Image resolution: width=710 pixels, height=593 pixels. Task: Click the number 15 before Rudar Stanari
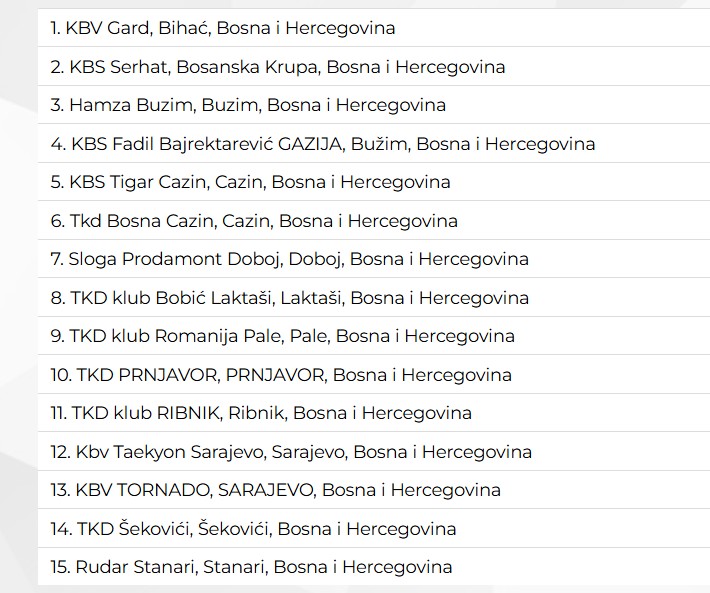coord(60,567)
